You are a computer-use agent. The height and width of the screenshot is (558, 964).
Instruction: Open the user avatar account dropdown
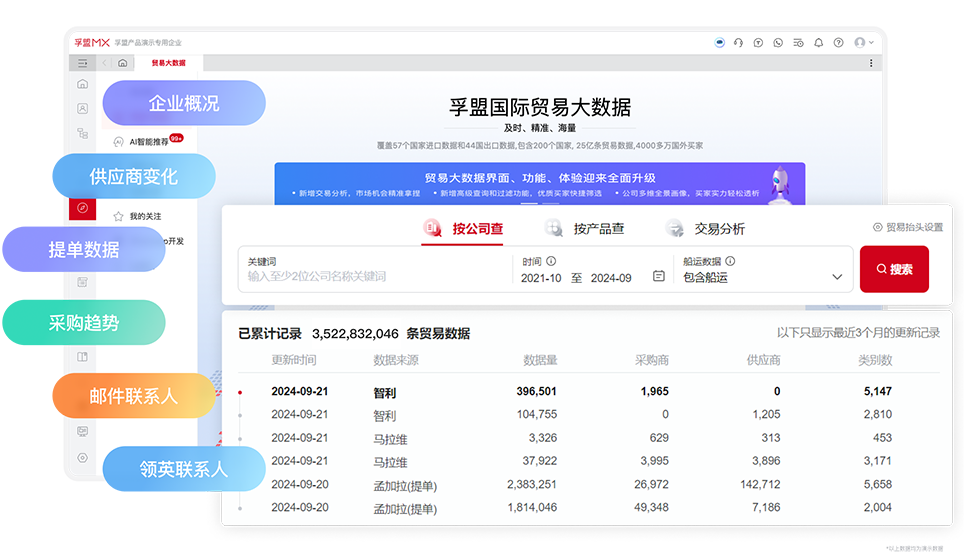click(x=863, y=43)
